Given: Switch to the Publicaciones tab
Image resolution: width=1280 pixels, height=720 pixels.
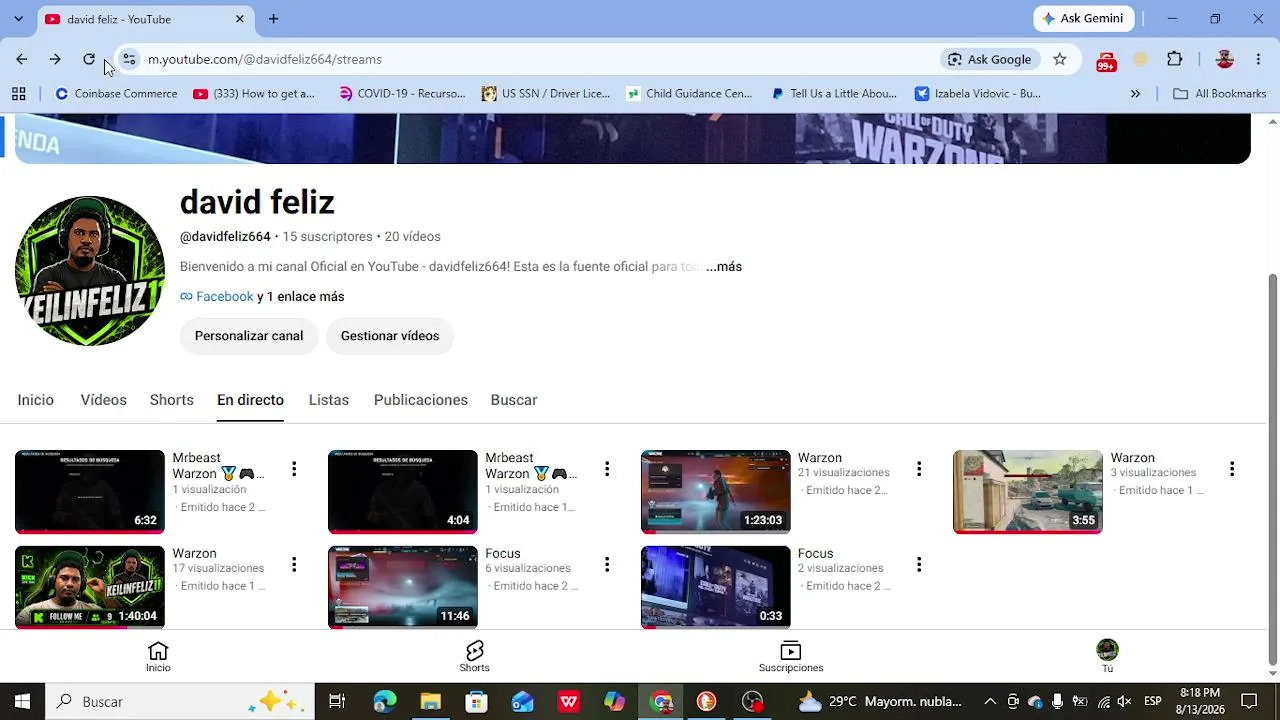Looking at the screenshot, I should 421,400.
